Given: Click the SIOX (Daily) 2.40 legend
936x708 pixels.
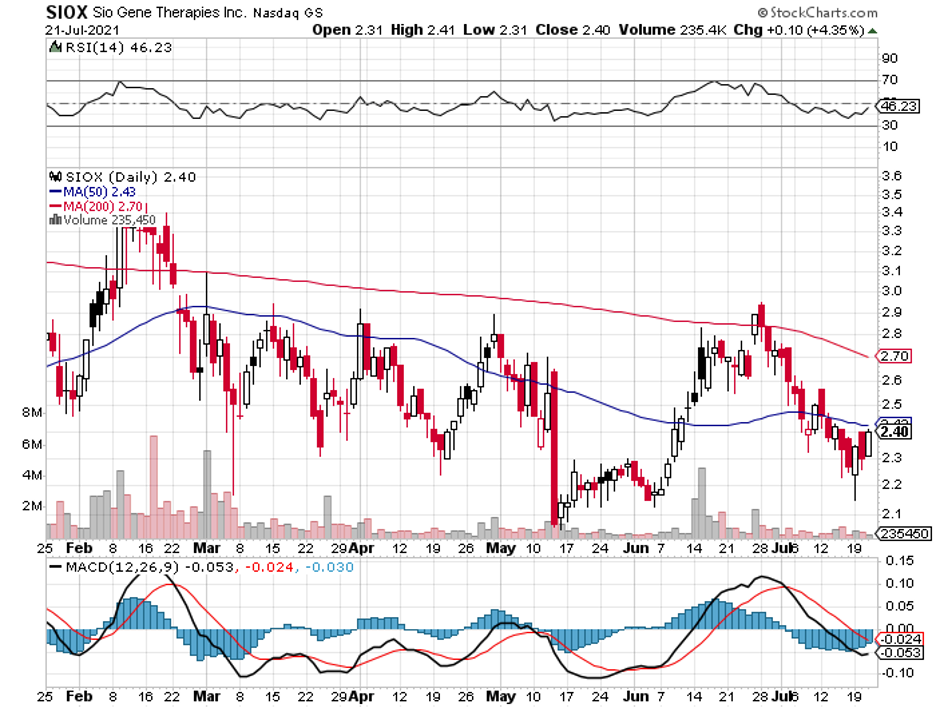Looking at the screenshot, I should (x=131, y=177).
